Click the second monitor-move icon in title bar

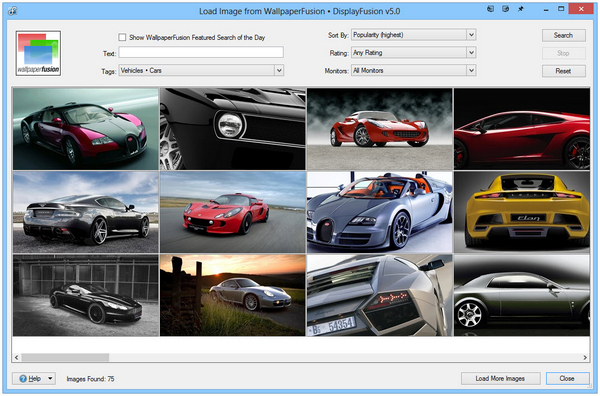pos(505,9)
